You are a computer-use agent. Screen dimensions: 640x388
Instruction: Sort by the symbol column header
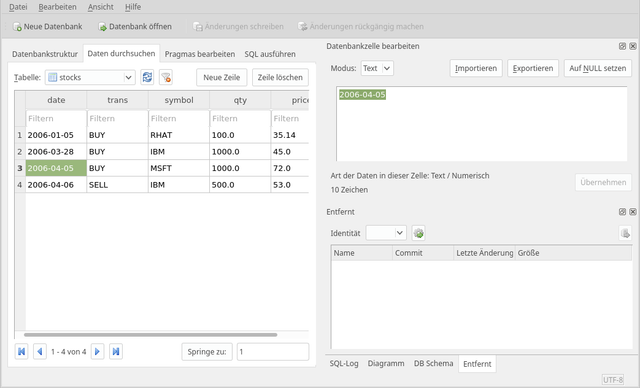coord(179,100)
